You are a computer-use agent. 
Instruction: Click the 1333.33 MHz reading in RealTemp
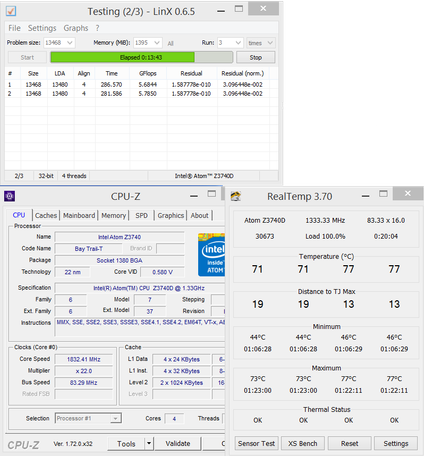pyautogui.click(x=325, y=220)
